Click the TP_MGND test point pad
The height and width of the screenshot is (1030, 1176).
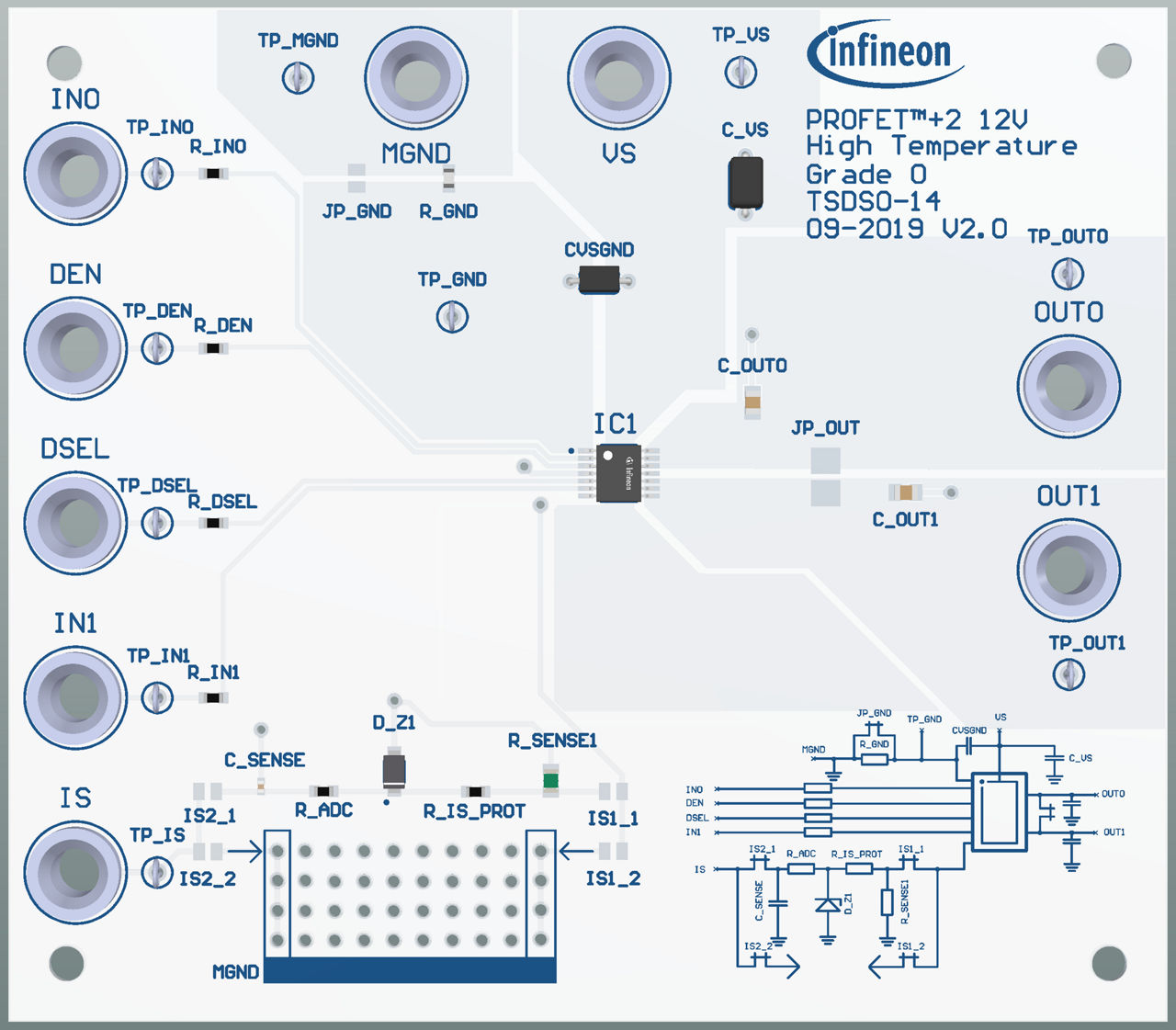298,77
